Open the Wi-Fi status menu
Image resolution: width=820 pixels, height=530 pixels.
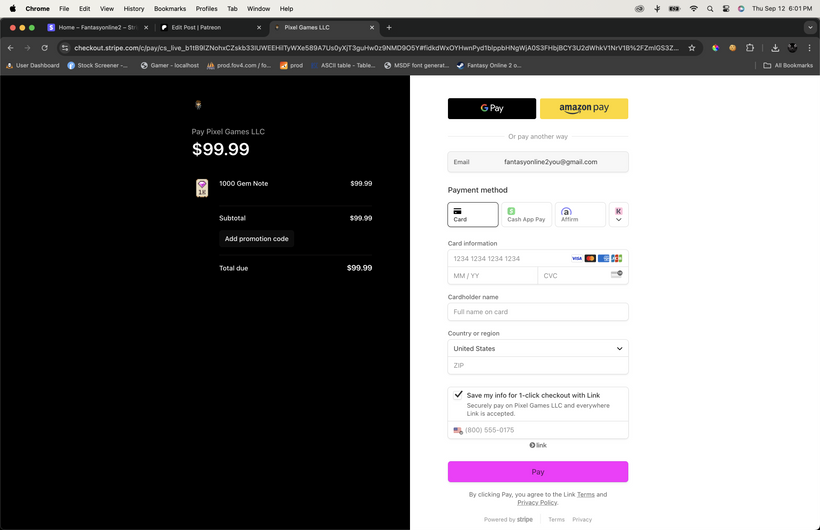tap(693, 9)
